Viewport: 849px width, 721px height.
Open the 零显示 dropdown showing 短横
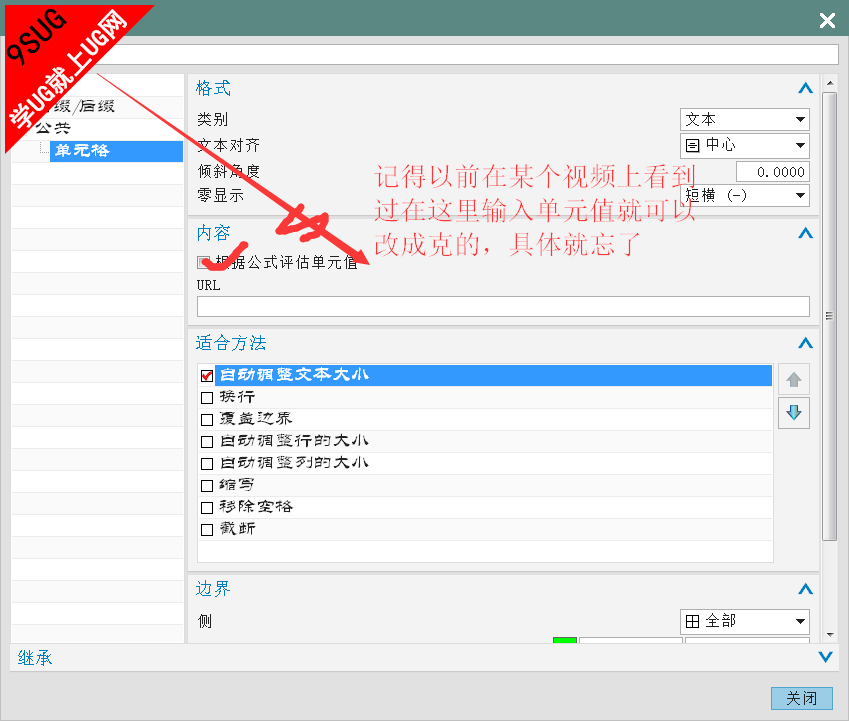(744, 195)
